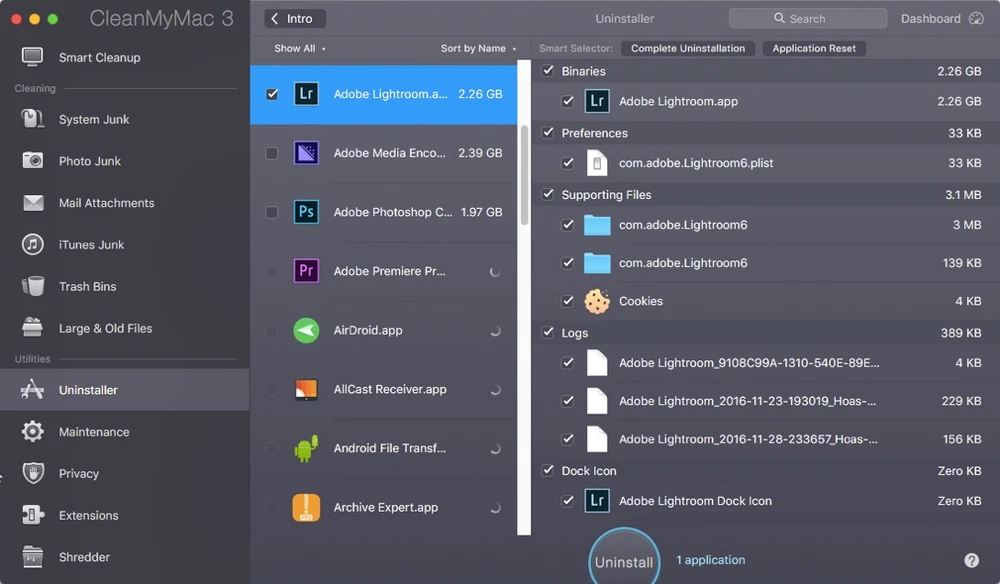Open the Dashboard link
Viewport: 1000px width, 584px height.
[942, 18]
